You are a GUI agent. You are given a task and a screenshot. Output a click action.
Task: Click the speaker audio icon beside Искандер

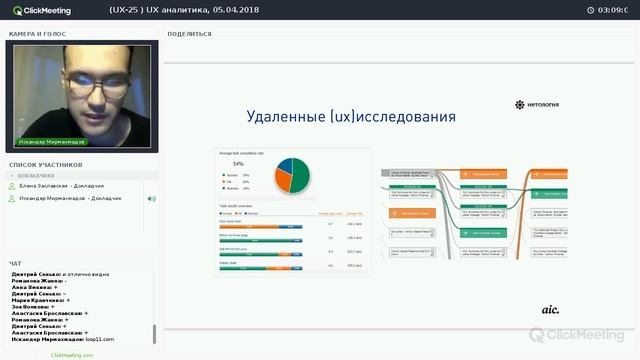click(x=151, y=199)
